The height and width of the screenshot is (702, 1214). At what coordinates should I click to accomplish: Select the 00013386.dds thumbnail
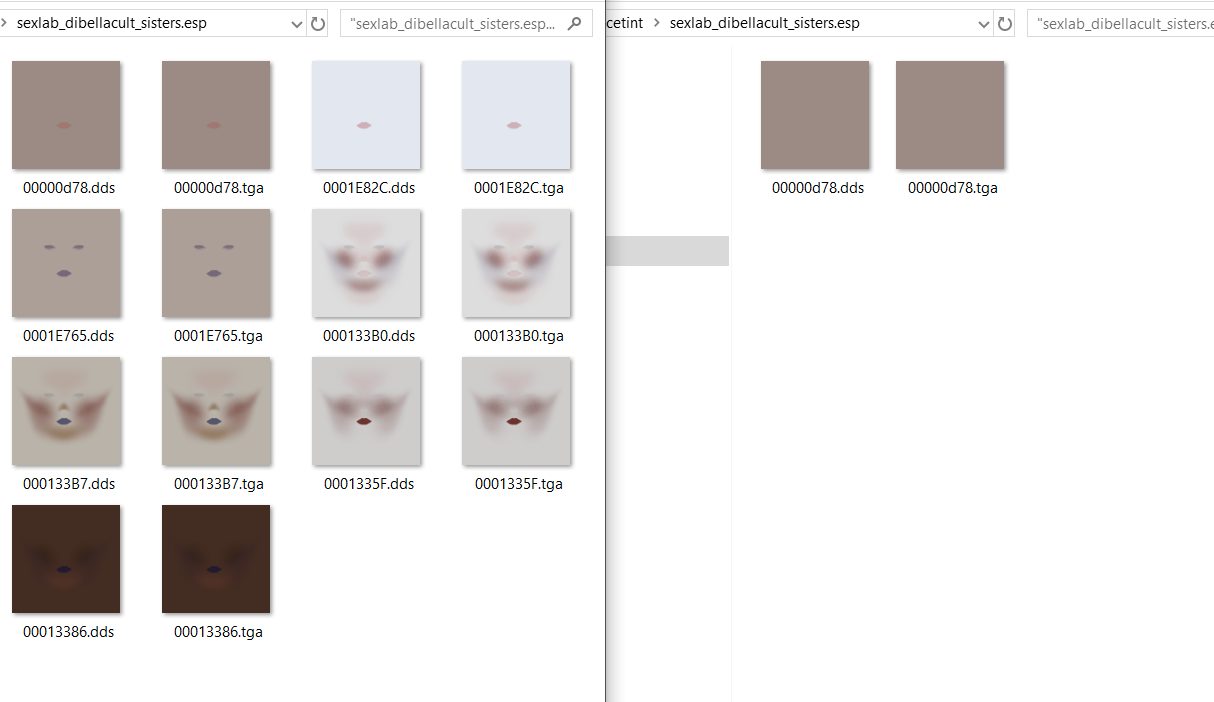tap(66, 559)
